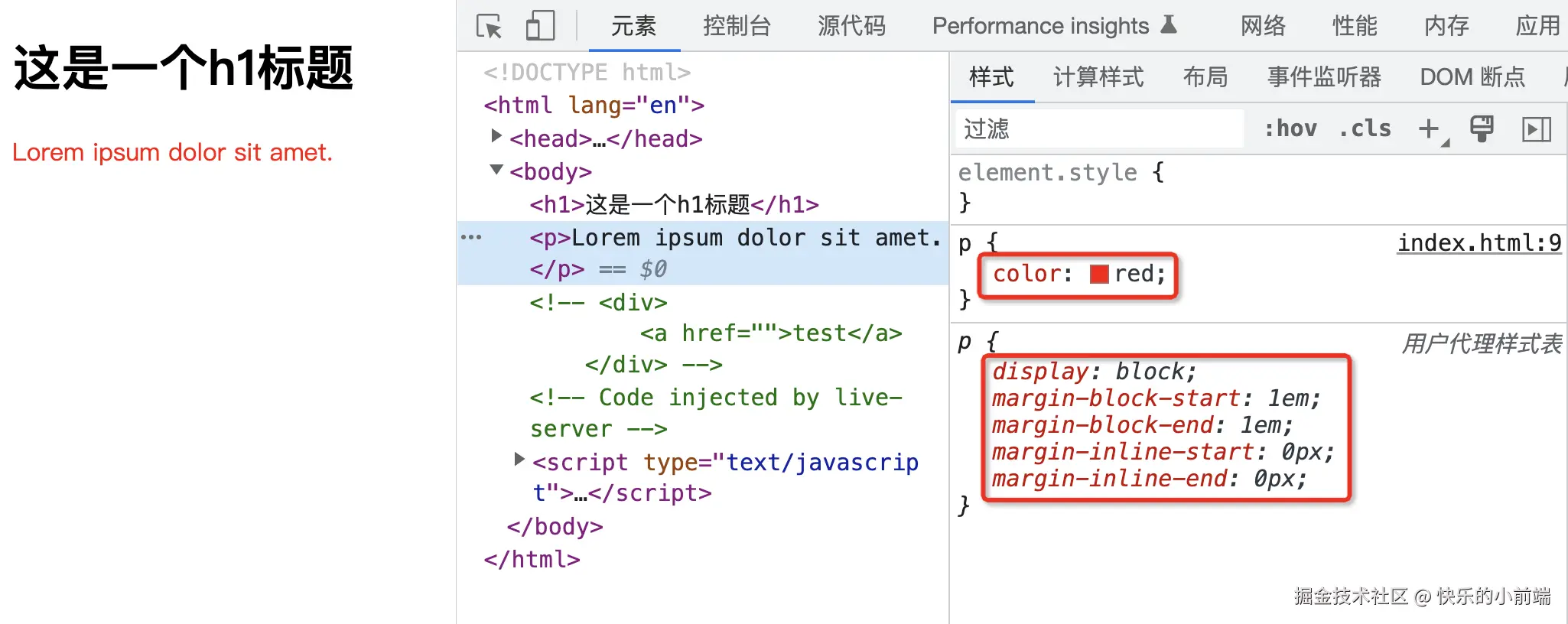Expand the script element node
This screenshot has height=624, width=1568.
coord(519,459)
